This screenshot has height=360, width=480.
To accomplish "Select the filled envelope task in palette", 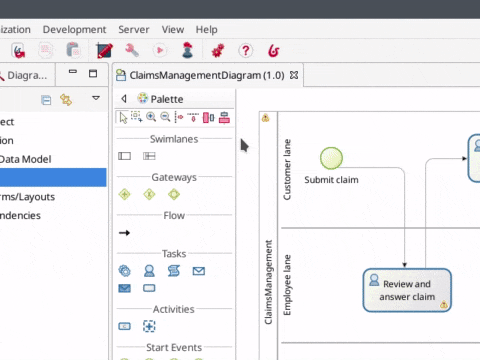I will pyautogui.click(x=124, y=288).
